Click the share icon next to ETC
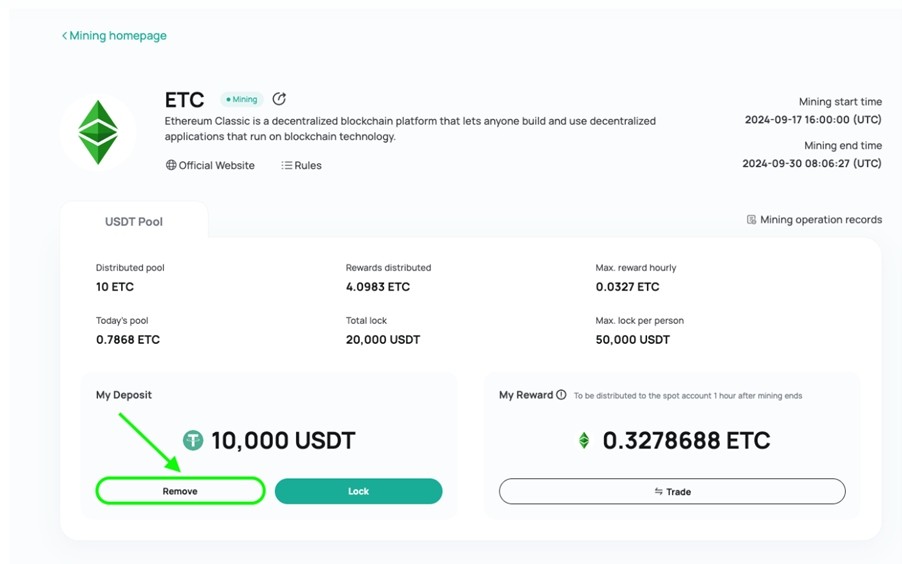 pyautogui.click(x=279, y=99)
